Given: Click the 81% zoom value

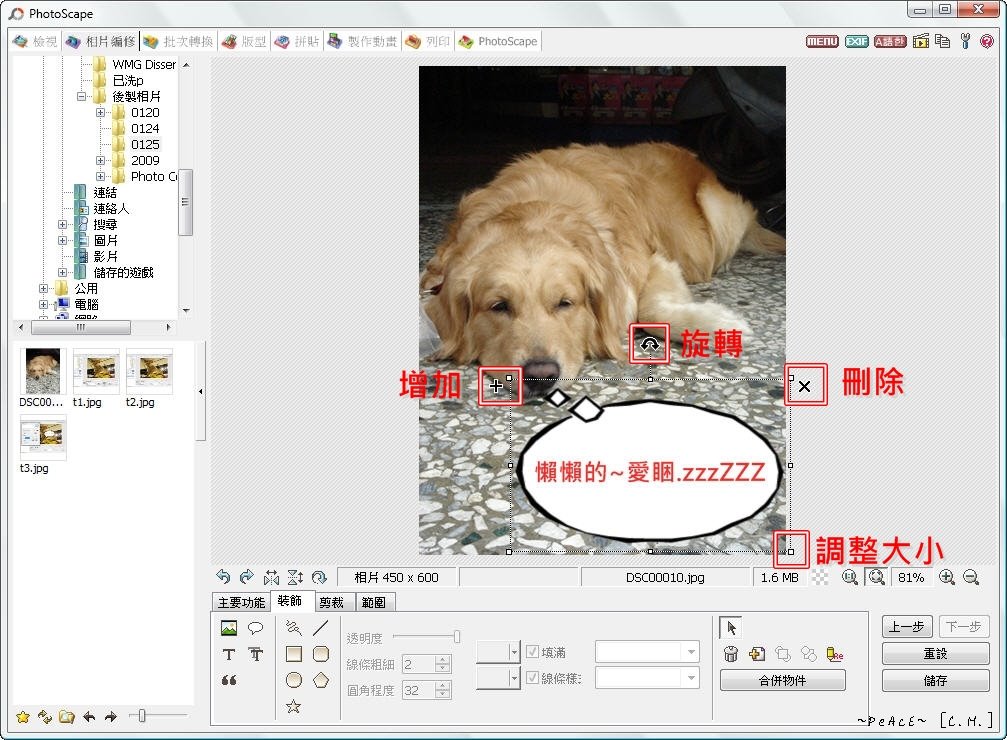Looking at the screenshot, I should (911, 577).
